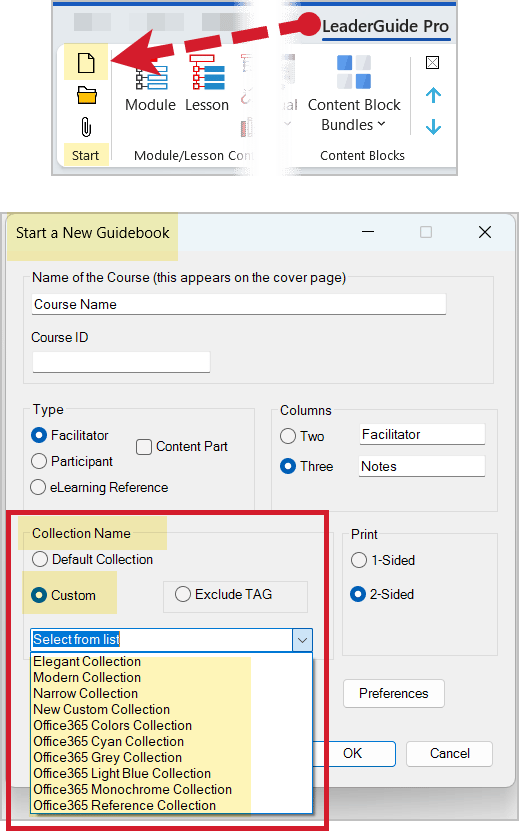This screenshot has height=831, width=519.
Task: Select 2-Sided print option
Action: (358, 594)
